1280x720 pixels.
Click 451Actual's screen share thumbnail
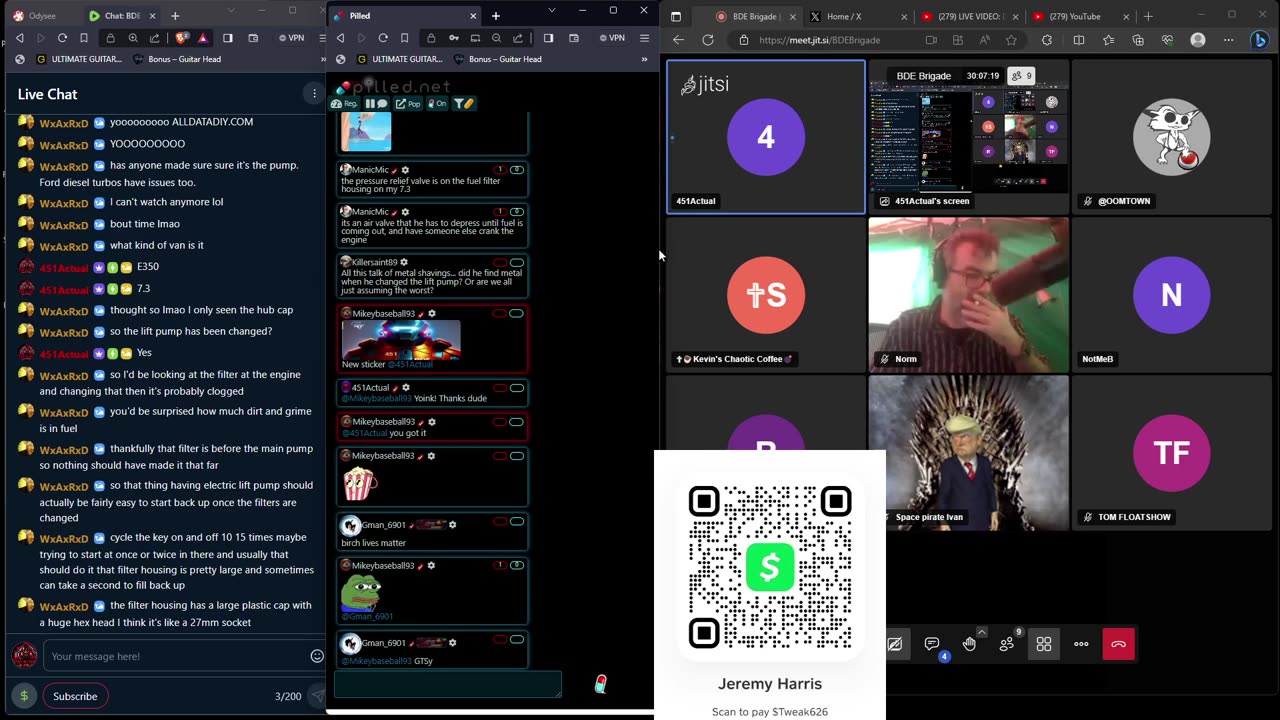(968, 138)
